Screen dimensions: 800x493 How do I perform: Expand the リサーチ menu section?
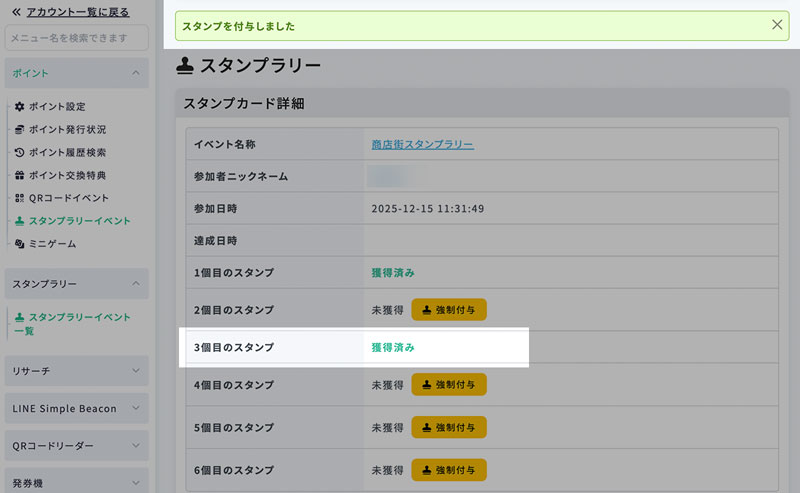(x=135, y=371)
